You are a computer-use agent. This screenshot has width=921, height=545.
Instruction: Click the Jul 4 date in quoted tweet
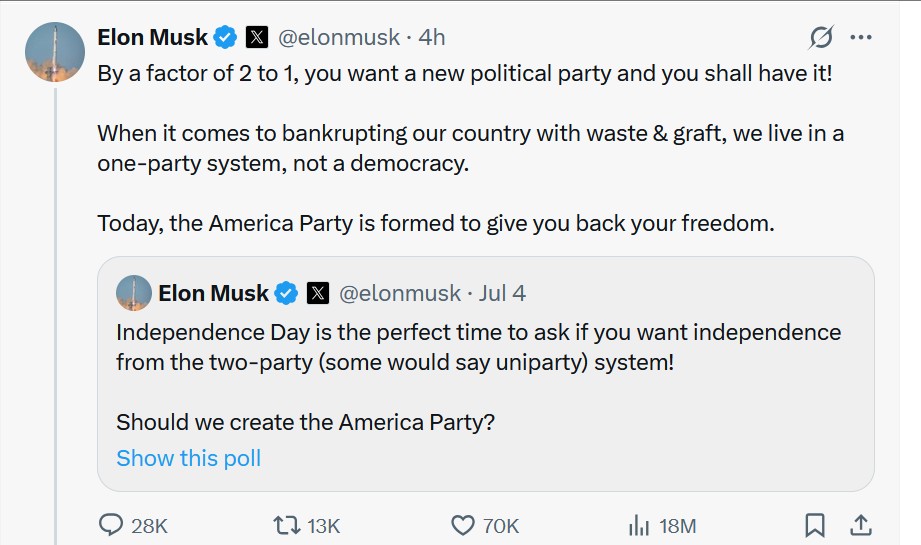coord(502,294)
